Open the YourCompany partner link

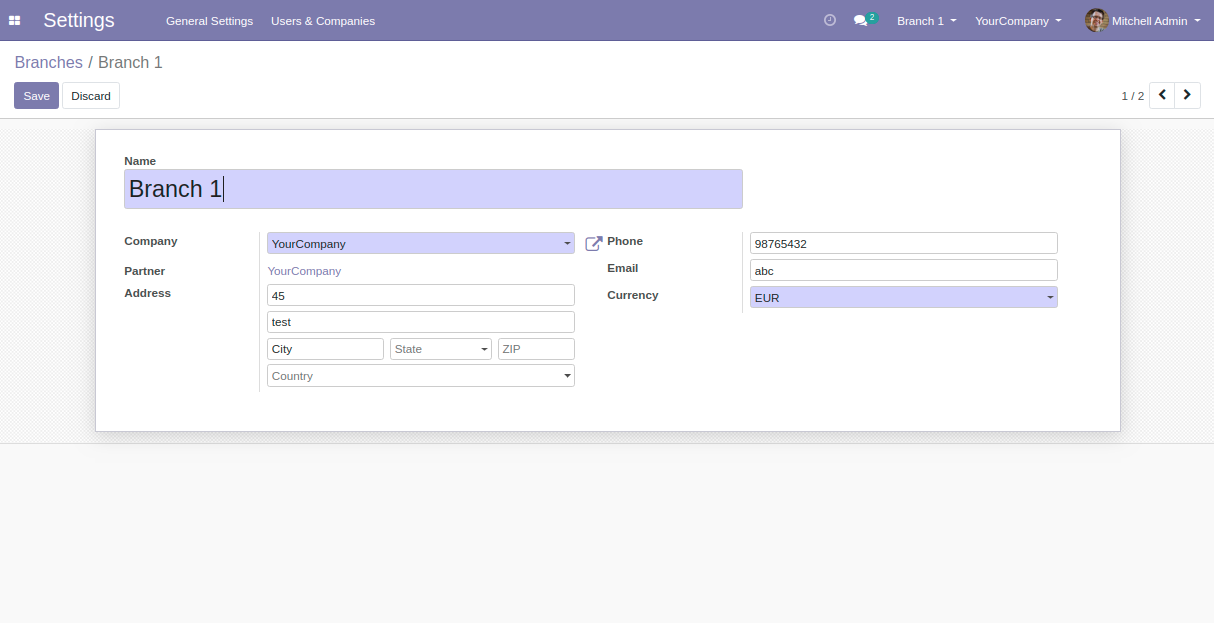pos(304,271)
